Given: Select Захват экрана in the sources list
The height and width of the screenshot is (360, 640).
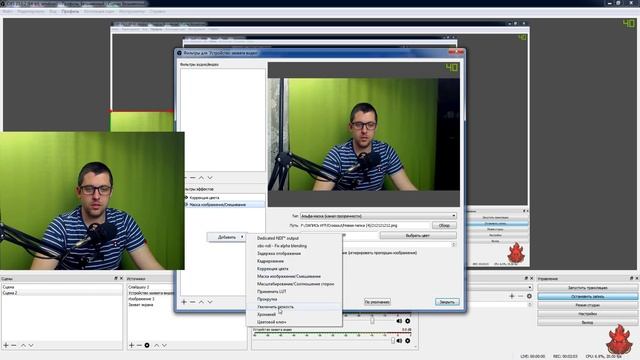Looking at the screenshot, I should pos(141,304).
